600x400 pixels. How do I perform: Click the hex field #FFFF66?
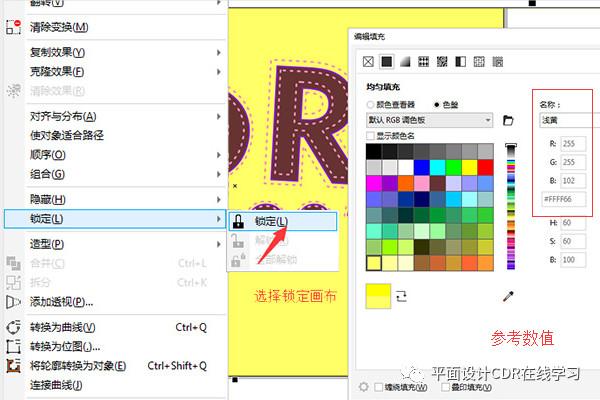coord(563,199)
